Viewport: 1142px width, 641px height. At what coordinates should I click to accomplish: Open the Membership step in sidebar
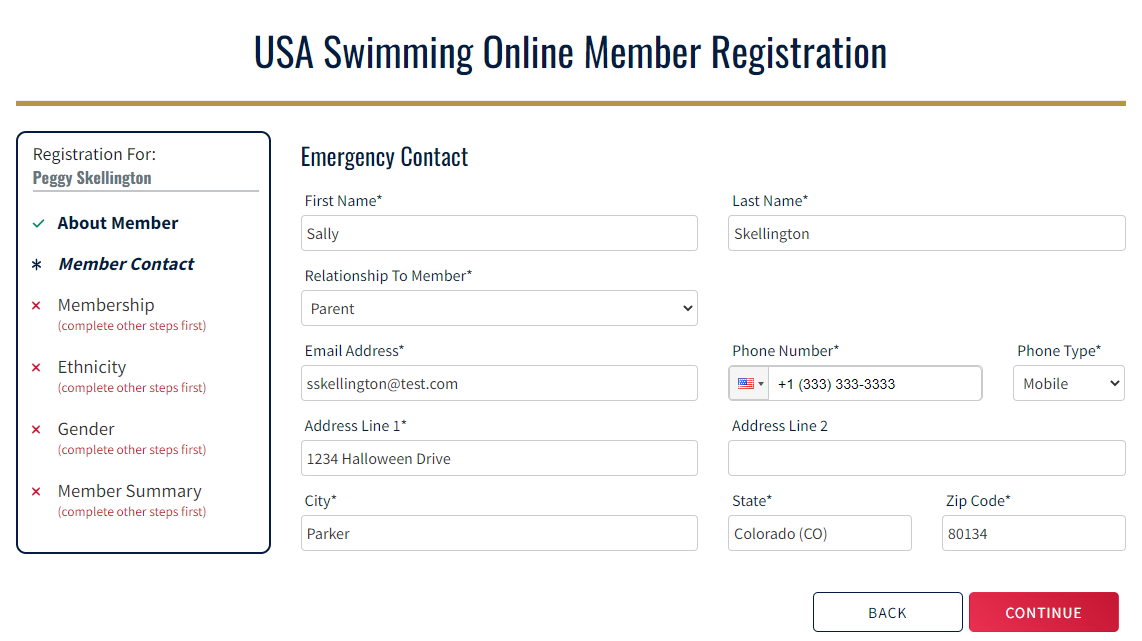click(106, 306)
